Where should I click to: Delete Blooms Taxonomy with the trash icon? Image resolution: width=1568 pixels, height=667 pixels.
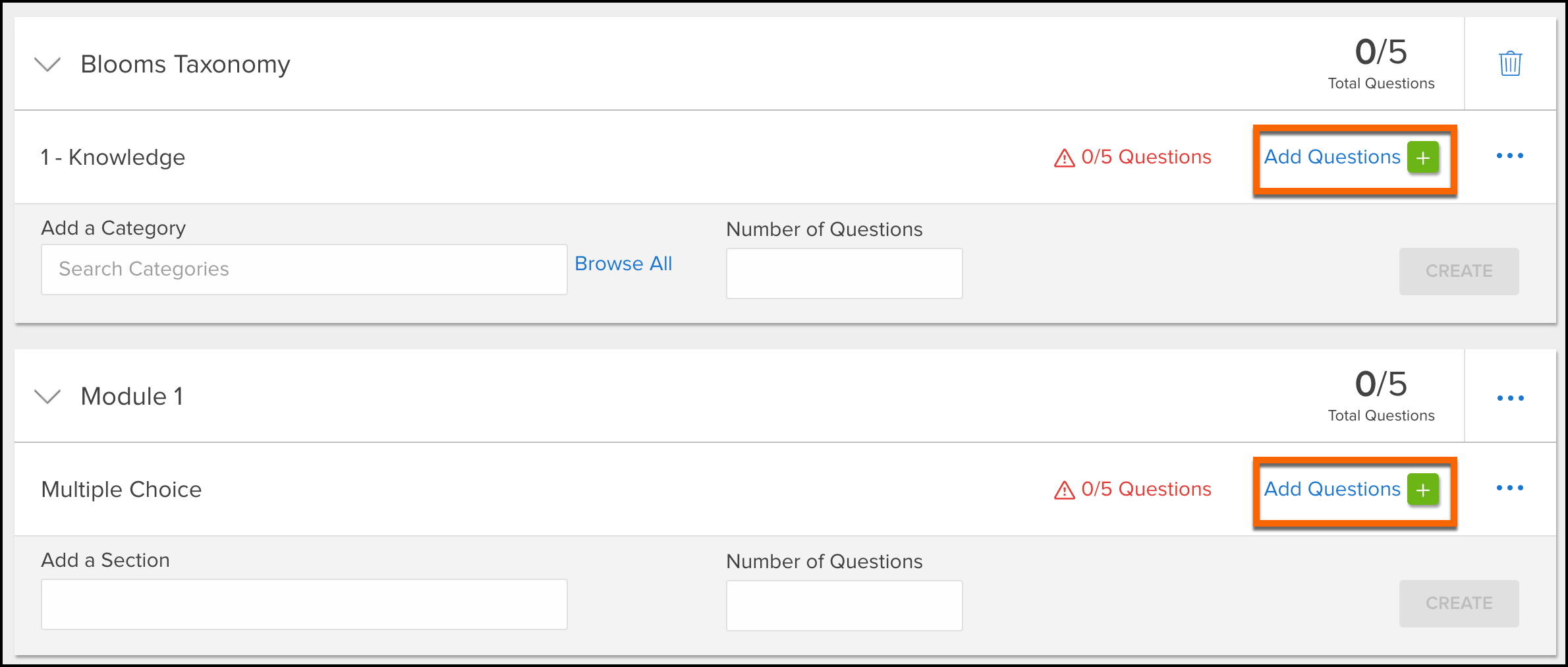coord(1510,63)
